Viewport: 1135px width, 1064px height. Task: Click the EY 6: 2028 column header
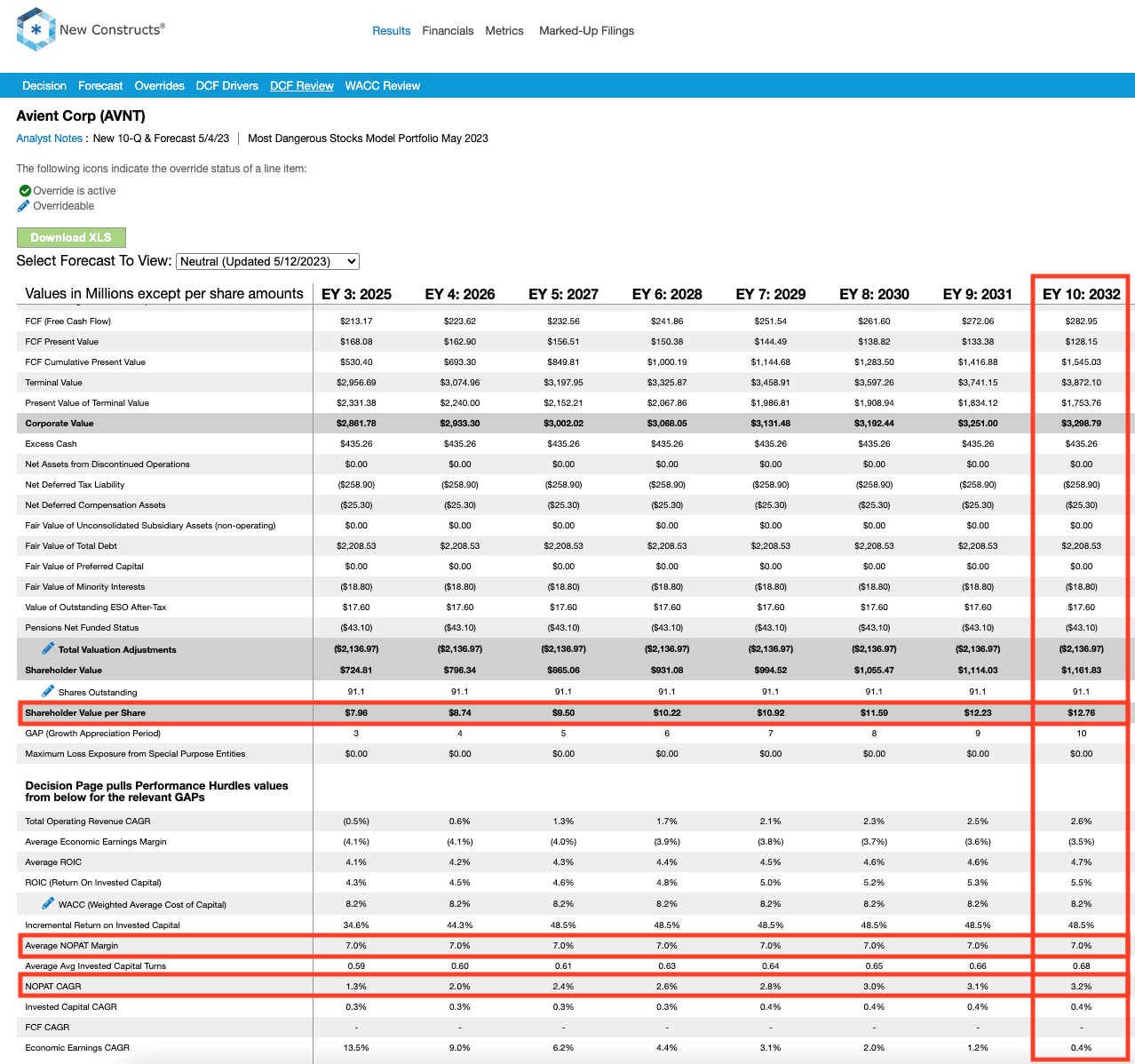coord(667,294)
